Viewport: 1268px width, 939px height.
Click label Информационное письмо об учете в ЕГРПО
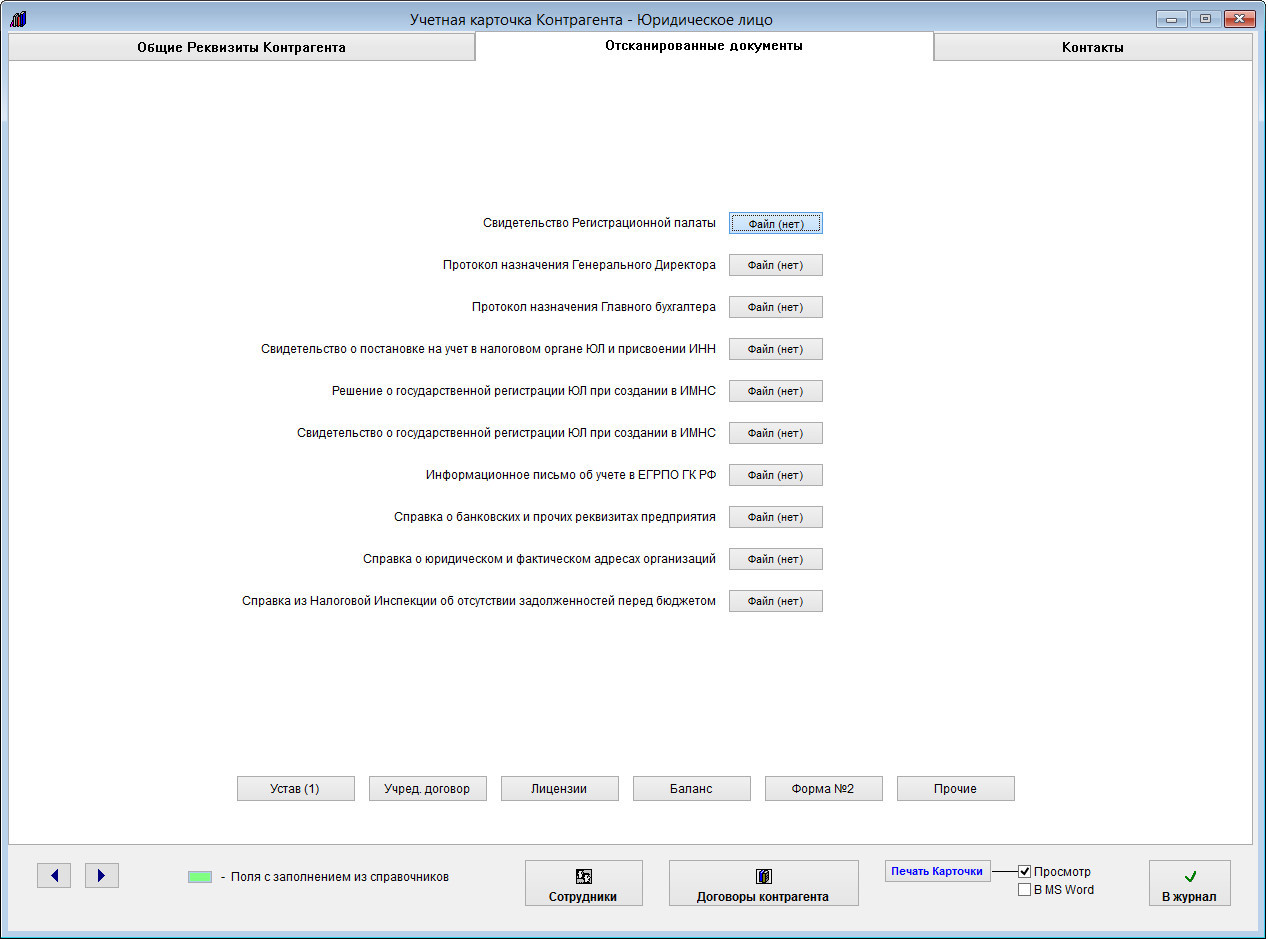(x=571, y=475)
